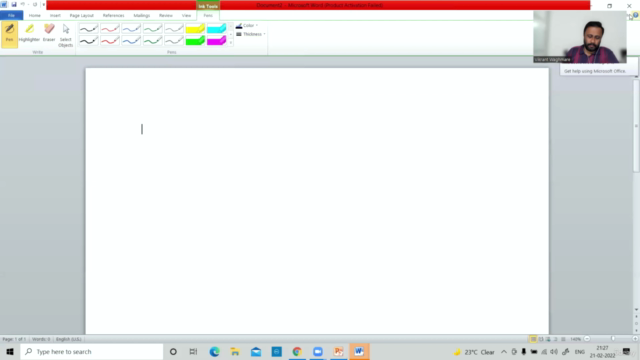The image size is (640, 360).
Task: Click the Words: 0 status entry
Action: pos(41,339)
